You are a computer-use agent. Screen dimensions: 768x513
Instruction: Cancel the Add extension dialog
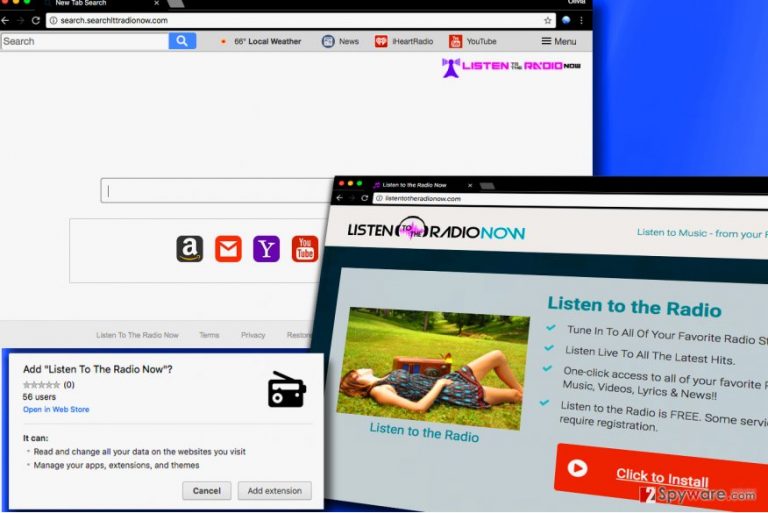207,490
